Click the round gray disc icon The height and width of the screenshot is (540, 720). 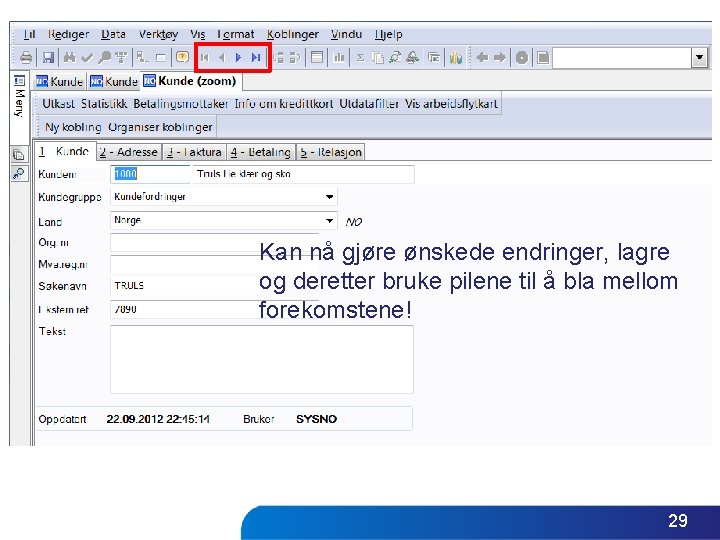(522, 57)
